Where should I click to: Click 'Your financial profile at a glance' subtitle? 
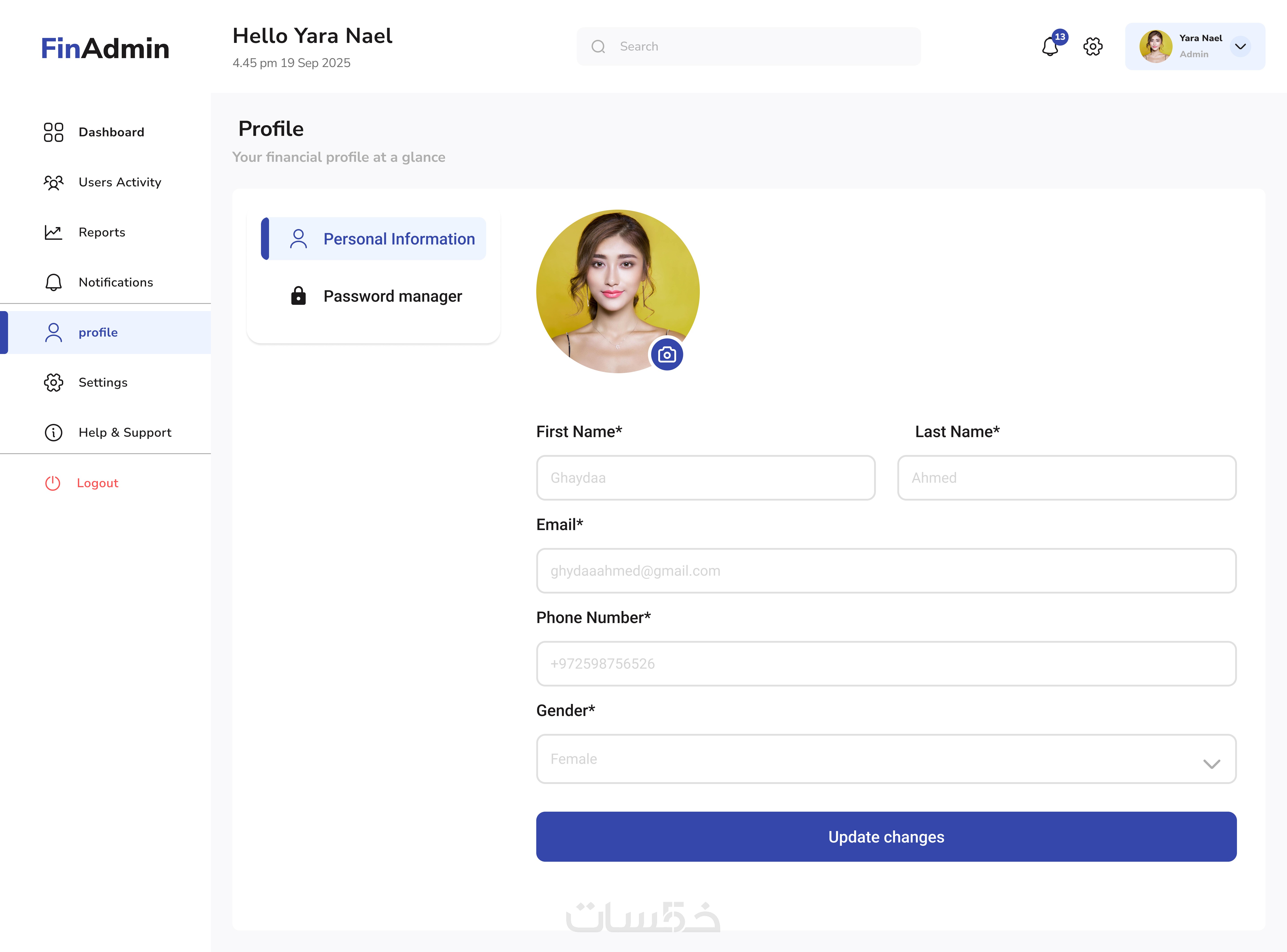click(339, 157)
